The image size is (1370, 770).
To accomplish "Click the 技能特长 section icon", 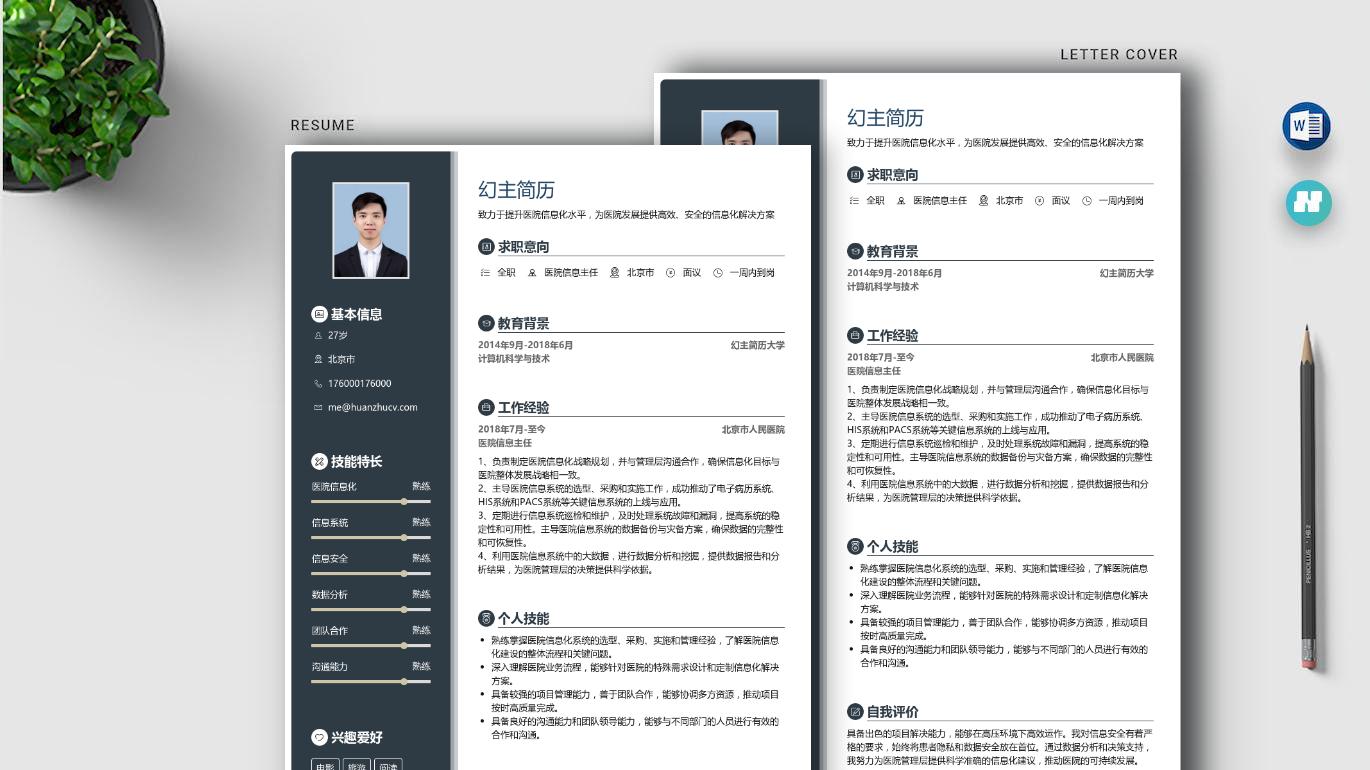I will coord(319,461).
